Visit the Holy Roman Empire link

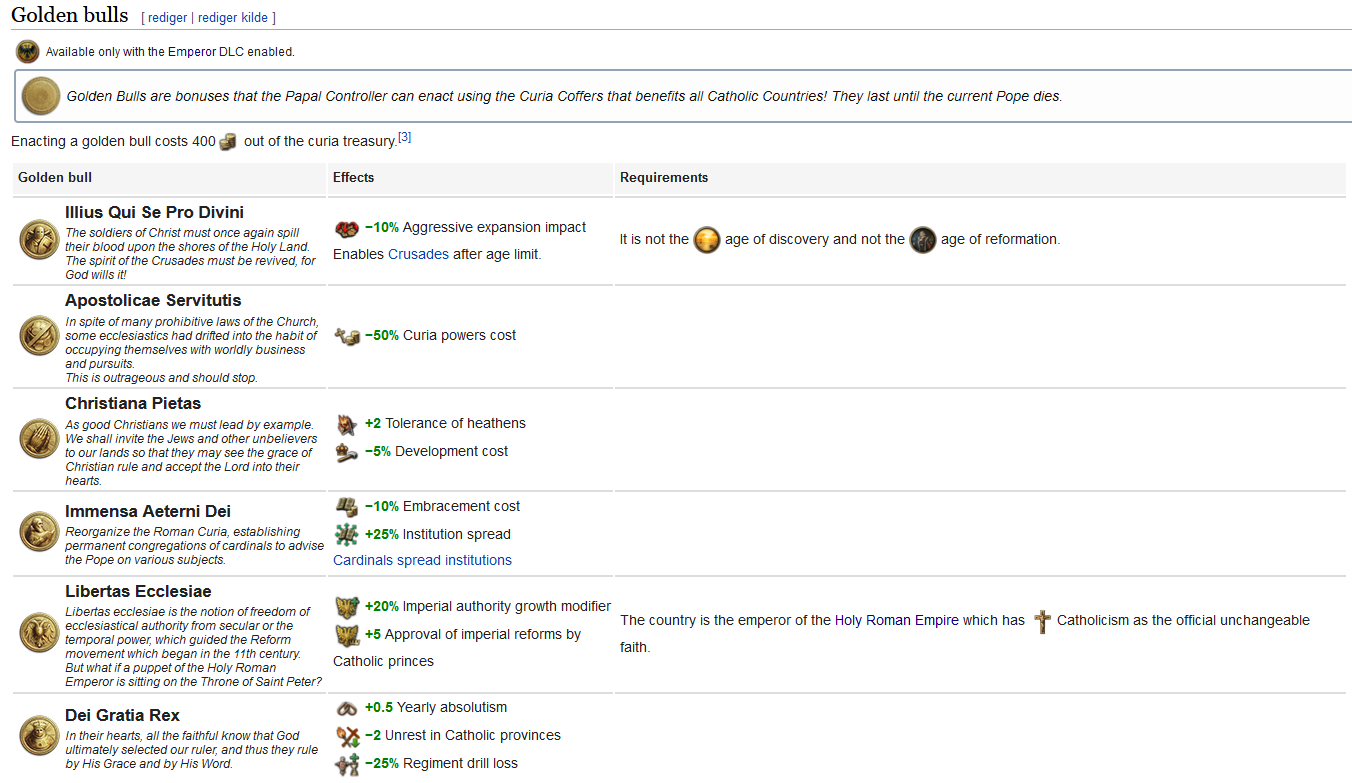pyautogui.click(x=896, y=620)
